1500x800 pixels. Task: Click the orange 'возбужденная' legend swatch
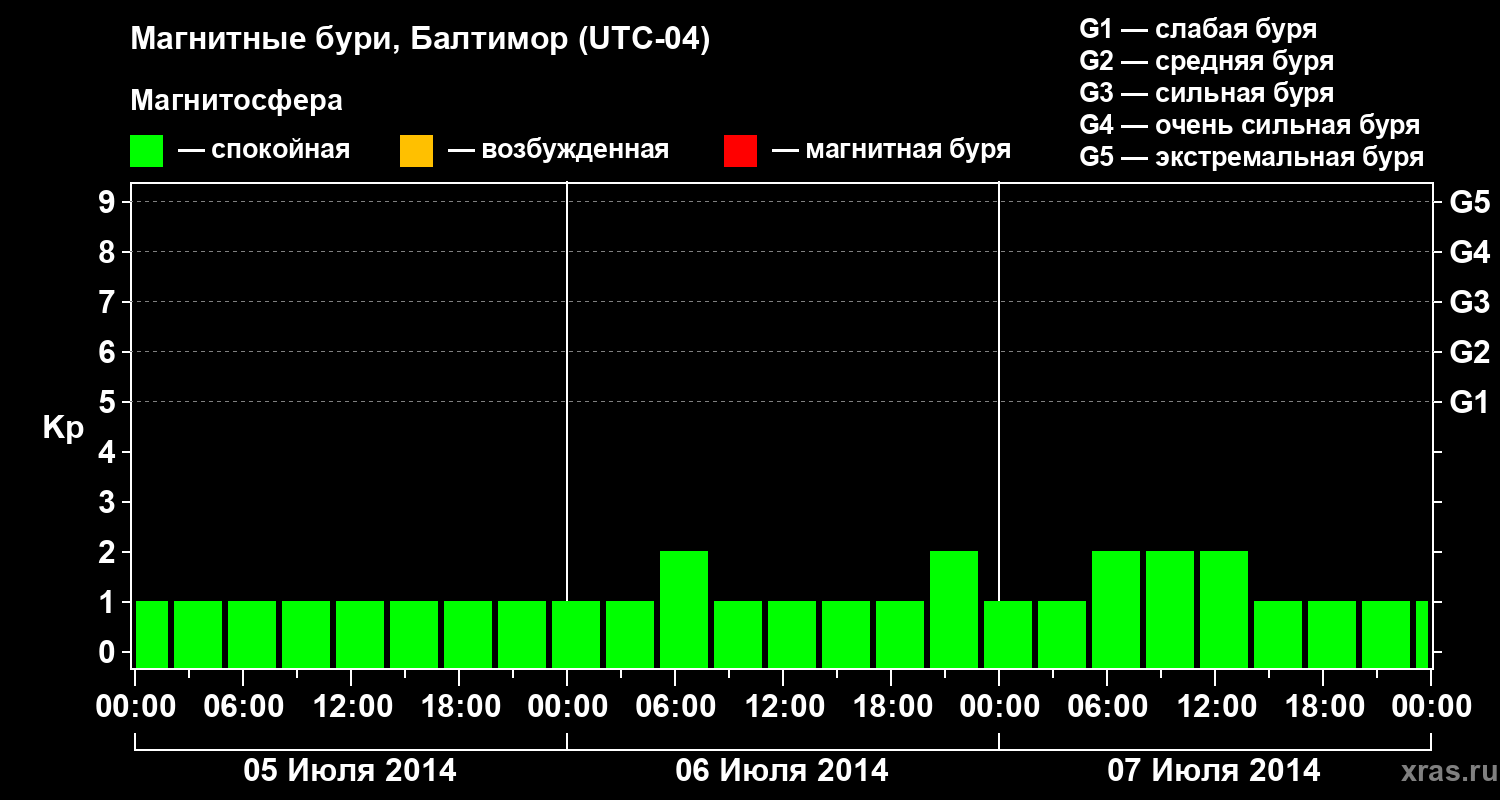click(x=416, y=151)
